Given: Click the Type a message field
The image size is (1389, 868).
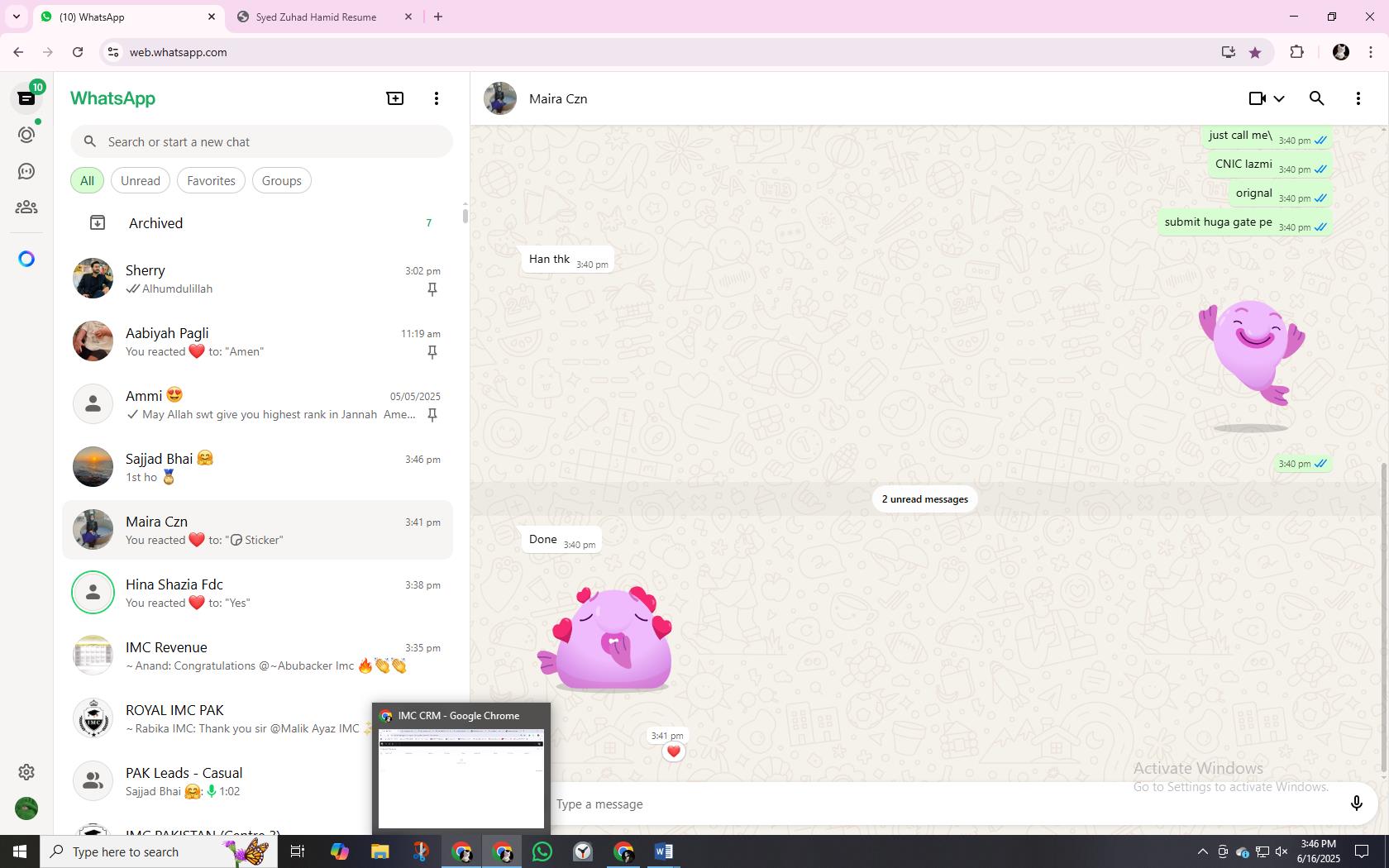Looking at the screenshot, I should tap(943, 804).
